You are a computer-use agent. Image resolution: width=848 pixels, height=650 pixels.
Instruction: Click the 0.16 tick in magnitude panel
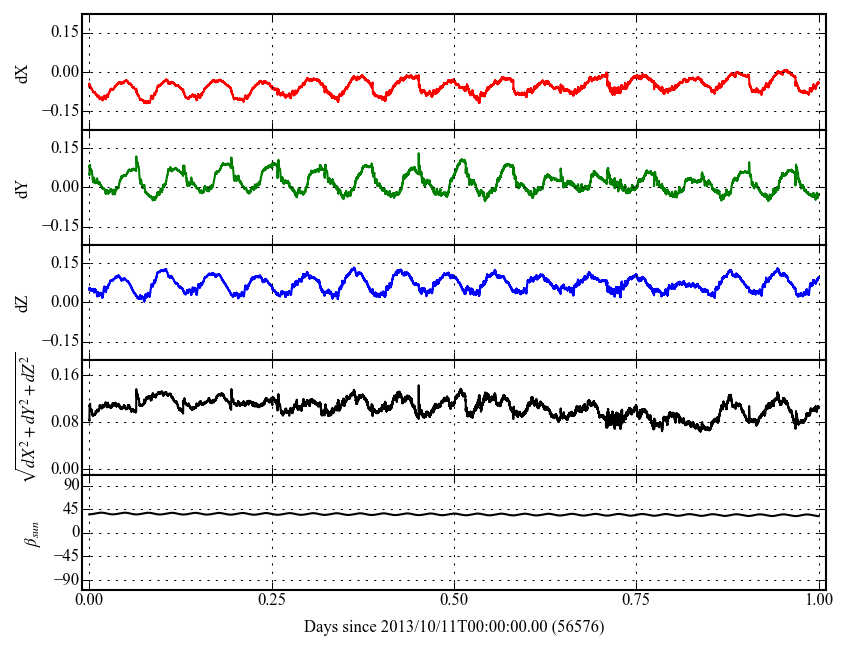tap(64, 375)
